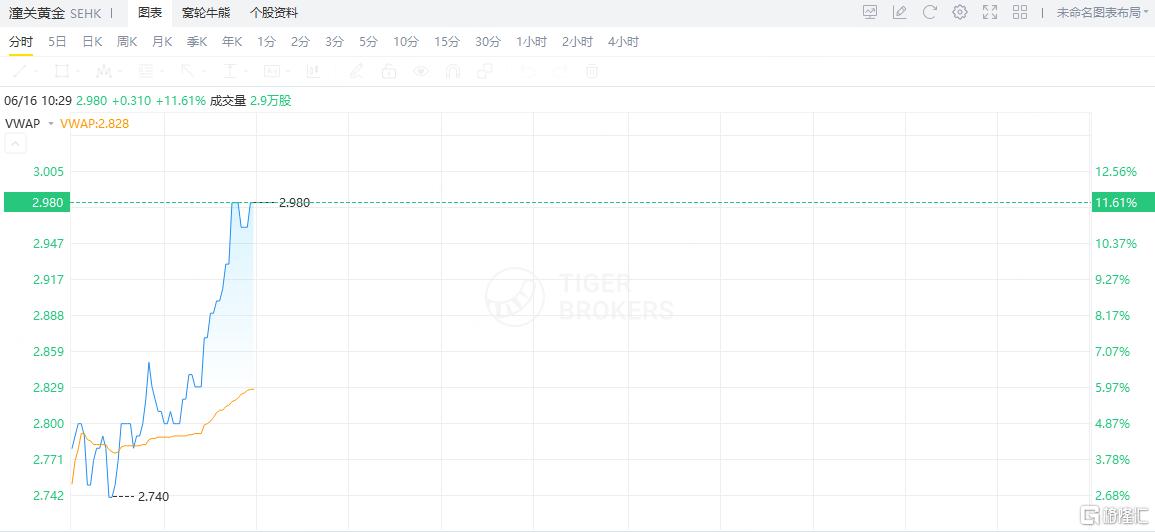The image size is (1155, 532).
Task: Click the chart monitor icon in top toolbar
Action: tap(870, 12)
